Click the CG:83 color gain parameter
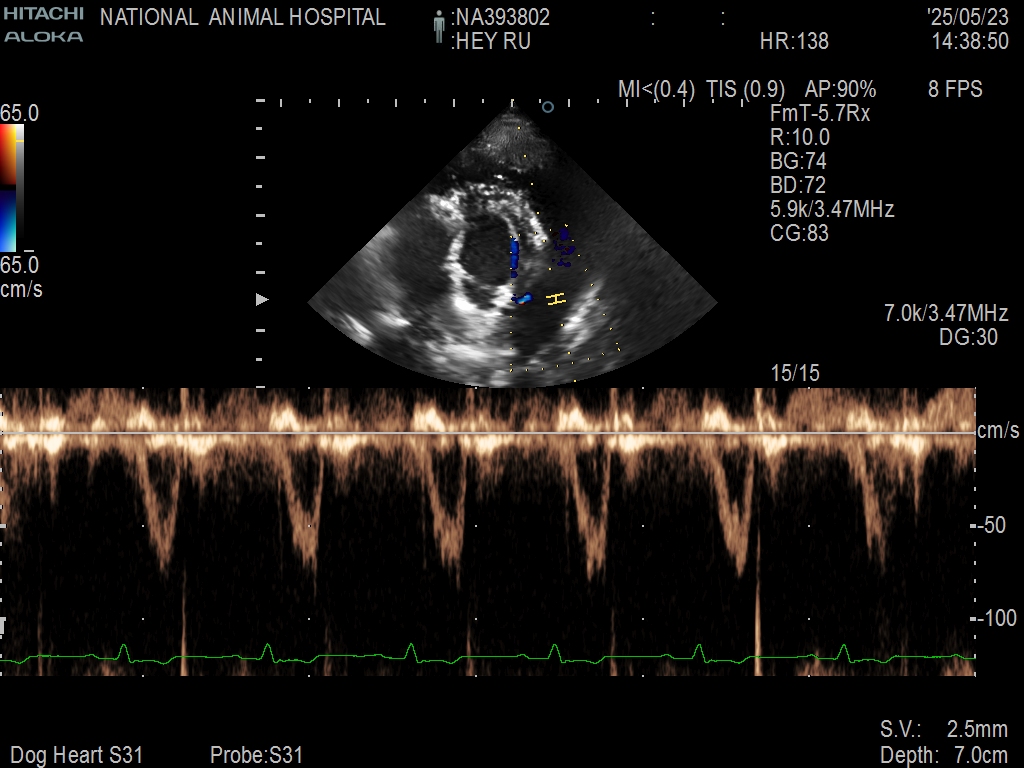The image size is (1024, 768). 799,233
